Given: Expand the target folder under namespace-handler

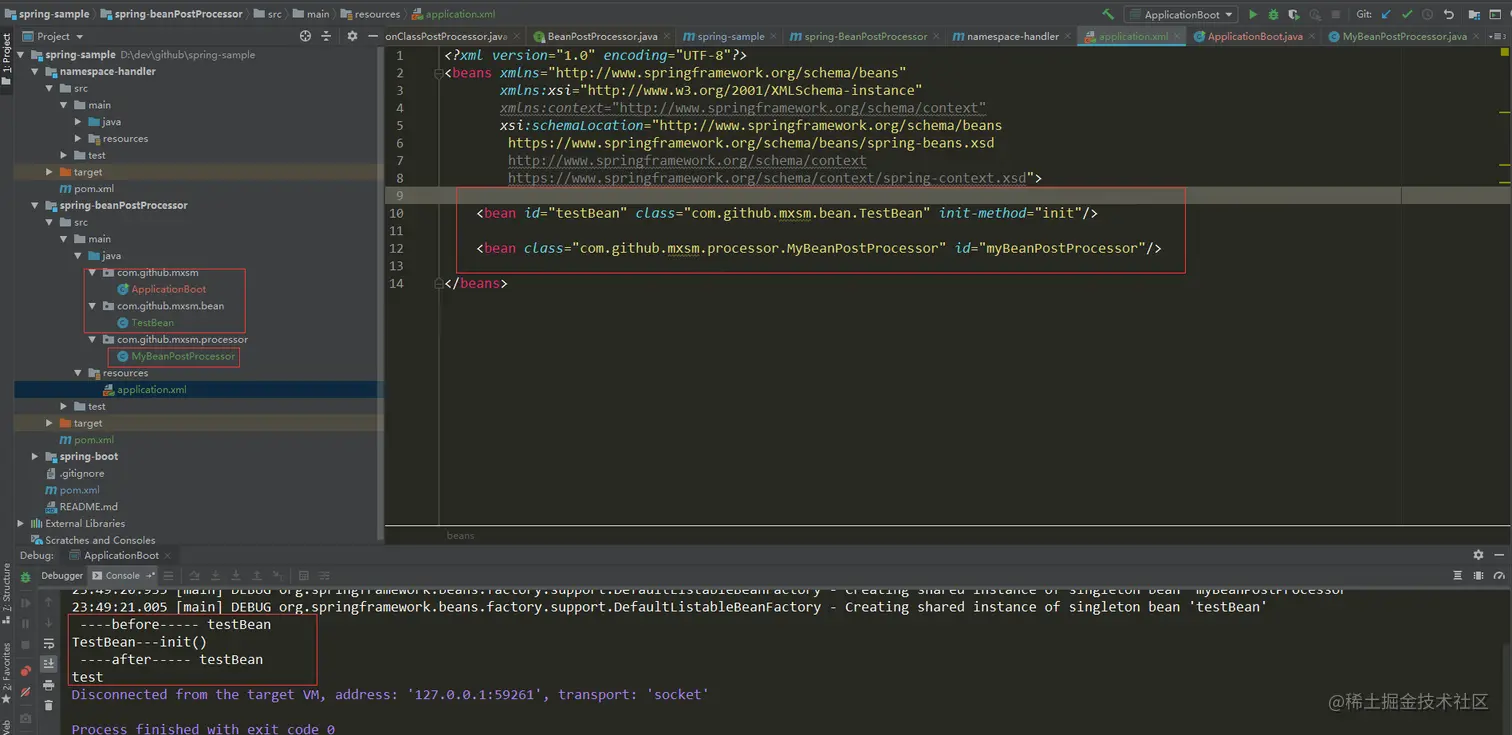Looking at the screenshot, I should pos(50,172).
